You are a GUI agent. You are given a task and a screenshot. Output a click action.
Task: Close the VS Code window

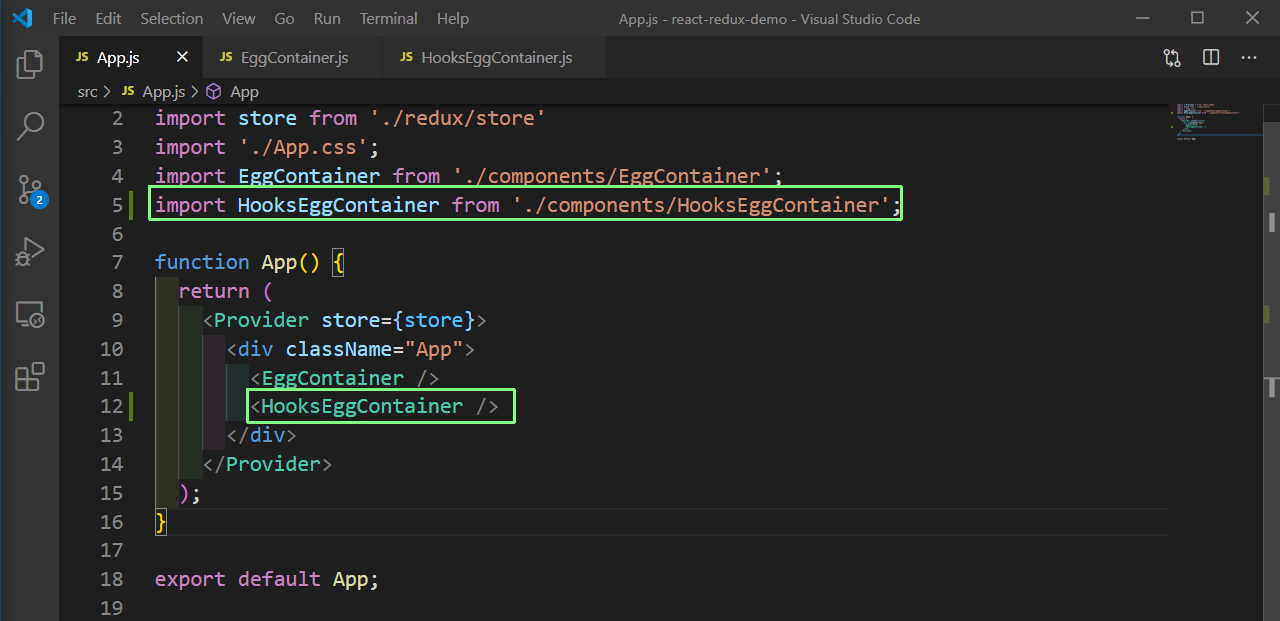[1252, 18]
